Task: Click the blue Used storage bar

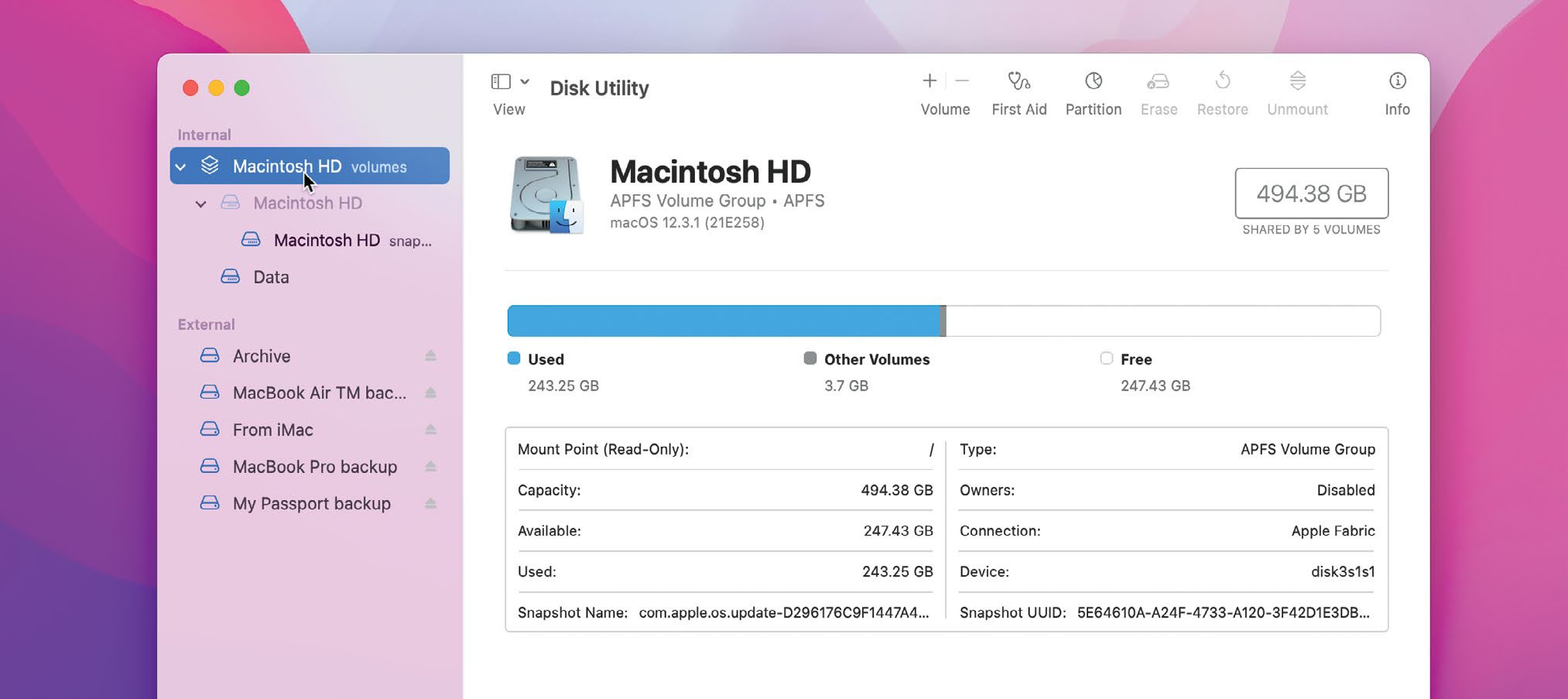Action: point(724,321)
